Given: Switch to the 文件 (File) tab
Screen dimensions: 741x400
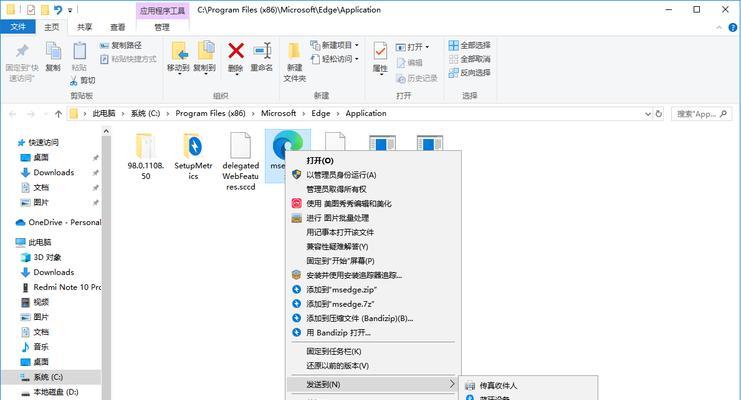Looking at the screenshot, I should point(17,27).
